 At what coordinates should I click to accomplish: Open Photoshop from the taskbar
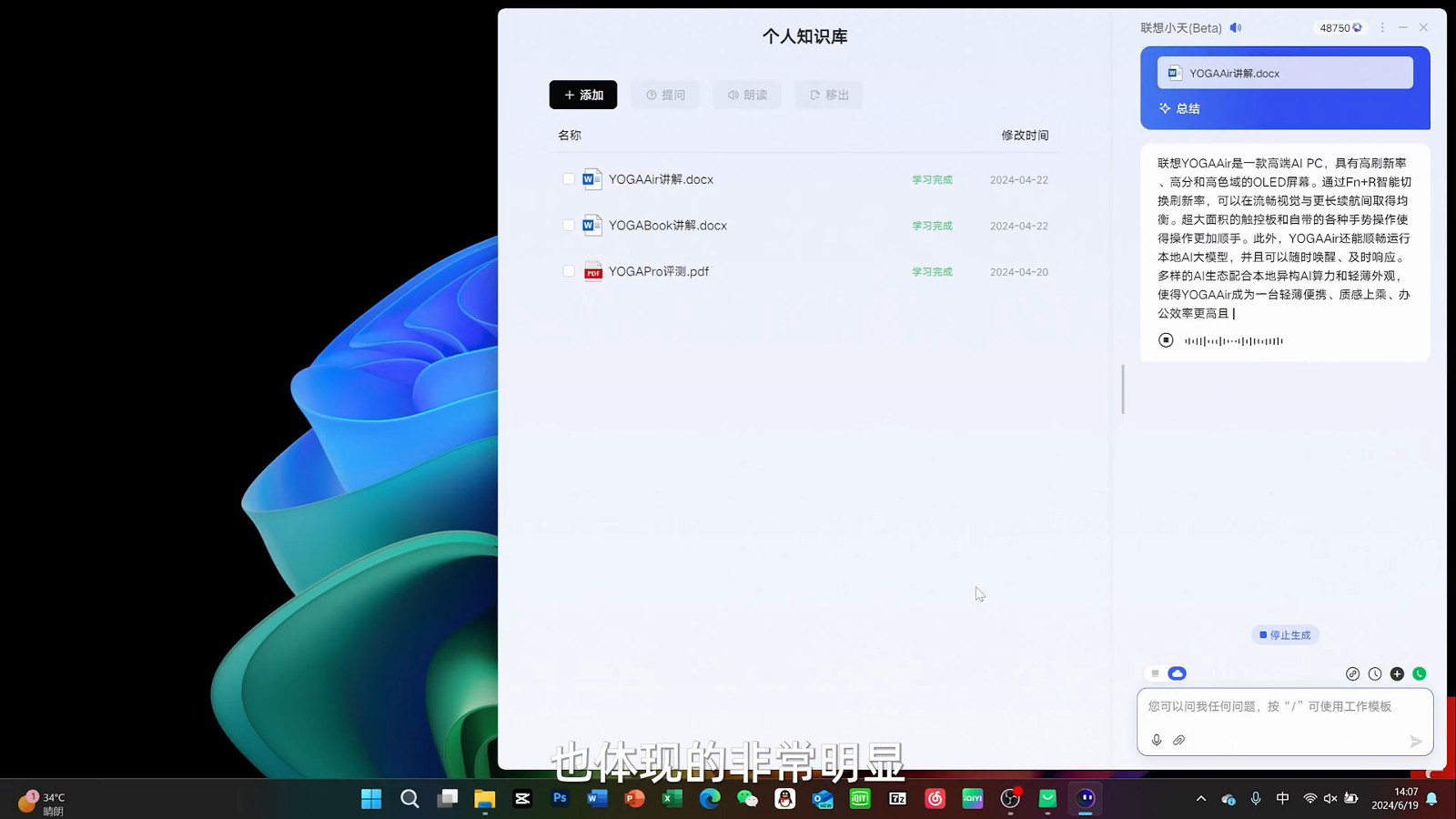[x=560, y=799]
